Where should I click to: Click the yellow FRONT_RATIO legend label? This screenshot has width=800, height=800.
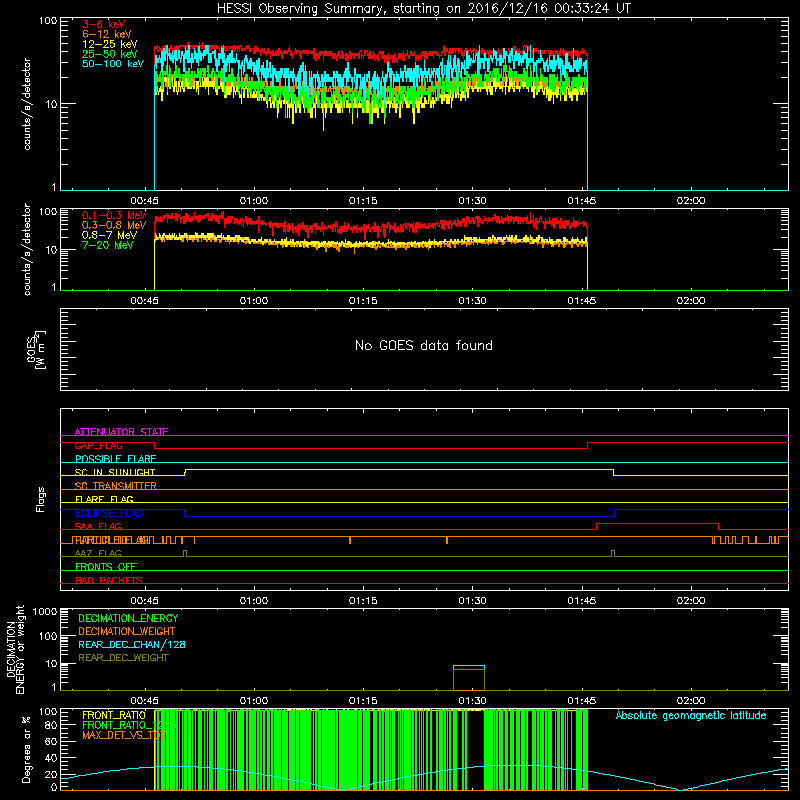(x=114, y=715)
